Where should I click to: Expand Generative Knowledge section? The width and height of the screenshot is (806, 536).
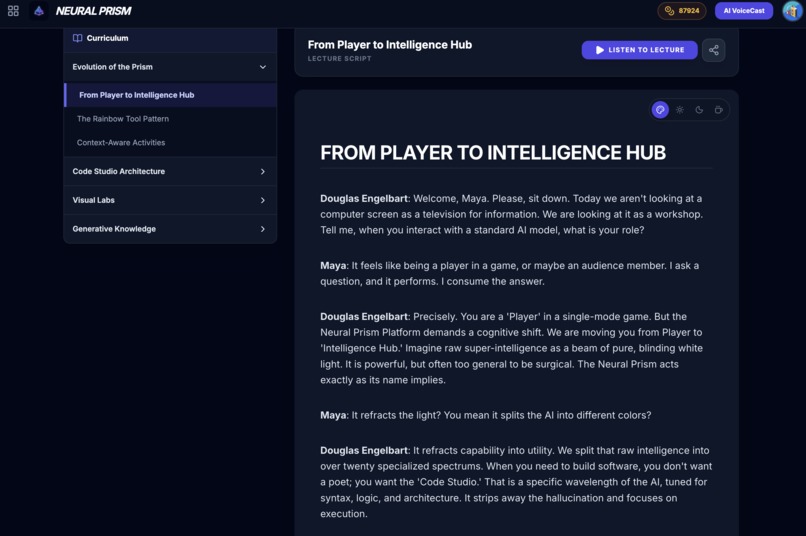pyautogui.click(x=170, y=229)
